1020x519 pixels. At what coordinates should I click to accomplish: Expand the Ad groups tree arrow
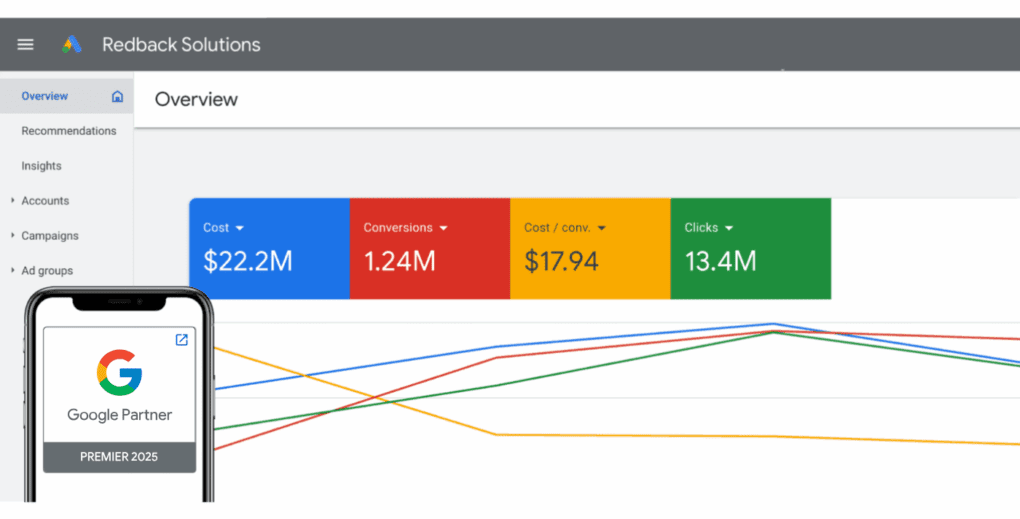(12, 270)
